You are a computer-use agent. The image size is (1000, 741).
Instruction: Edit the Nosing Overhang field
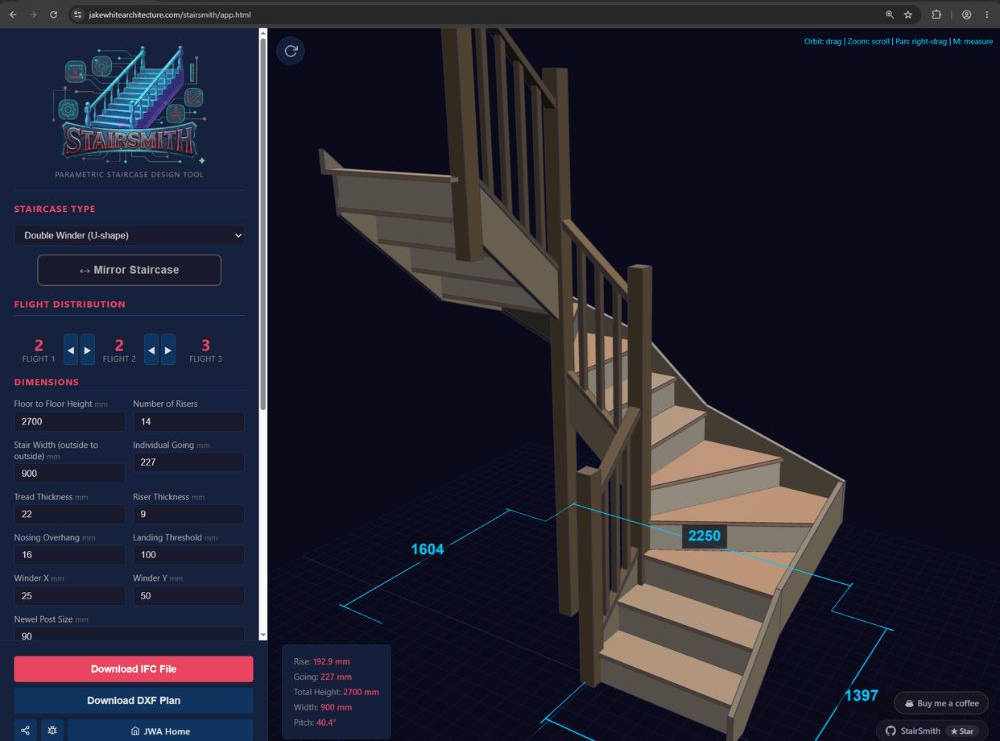(x=70, y=555)
